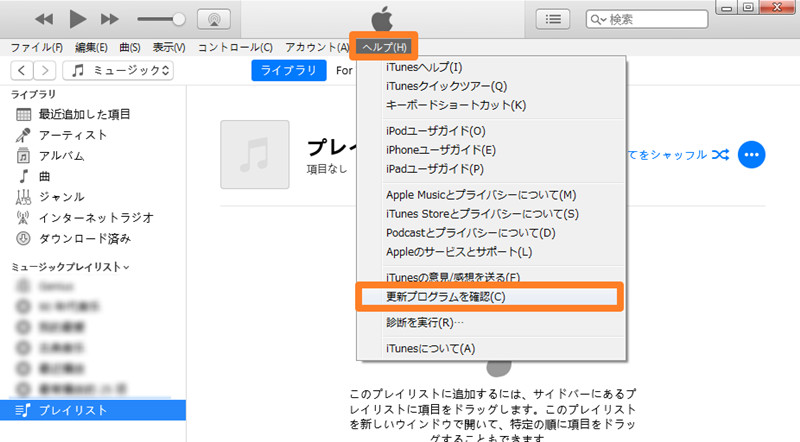Choose 更新プログラムを確認(C) menu item
Viewport: 800px width, 442px height.
point(490,297)
